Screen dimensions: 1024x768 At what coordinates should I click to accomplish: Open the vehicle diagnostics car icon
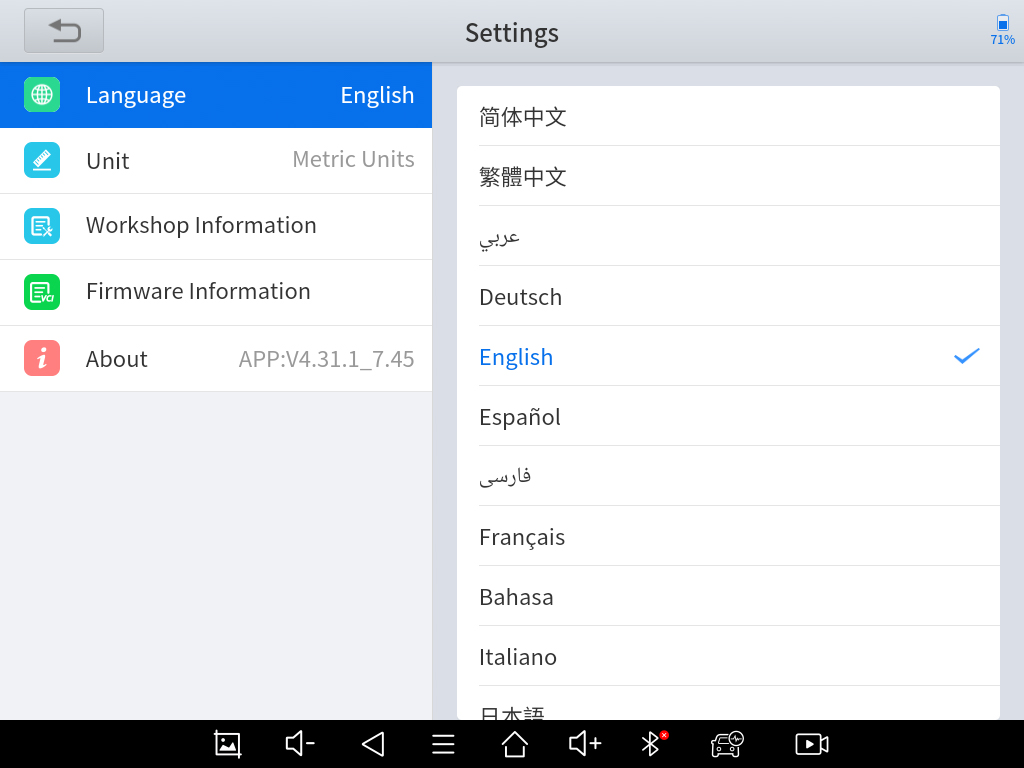click(727, 743)
